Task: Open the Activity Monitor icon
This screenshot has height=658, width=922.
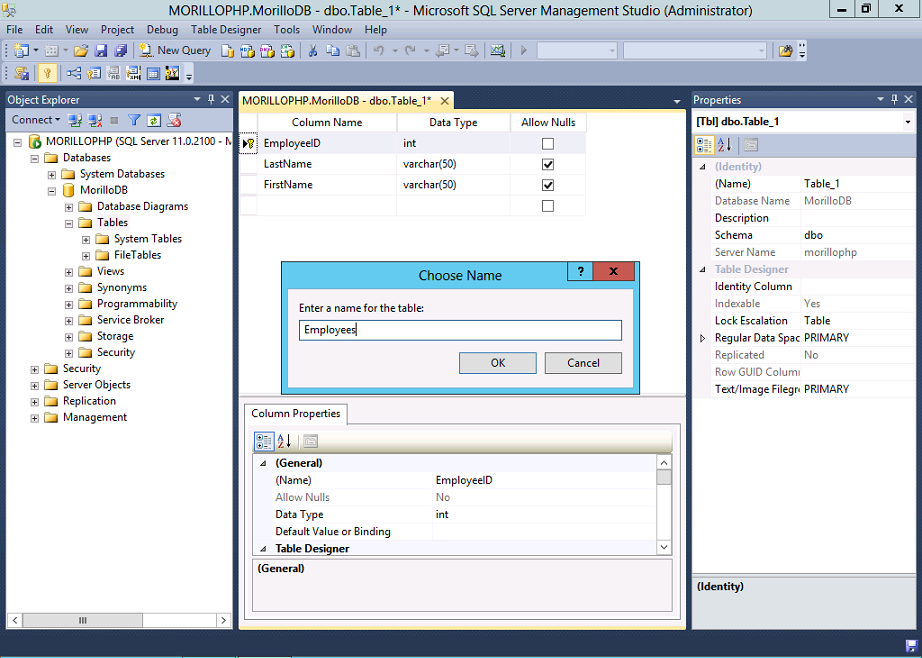Action: 497,51
